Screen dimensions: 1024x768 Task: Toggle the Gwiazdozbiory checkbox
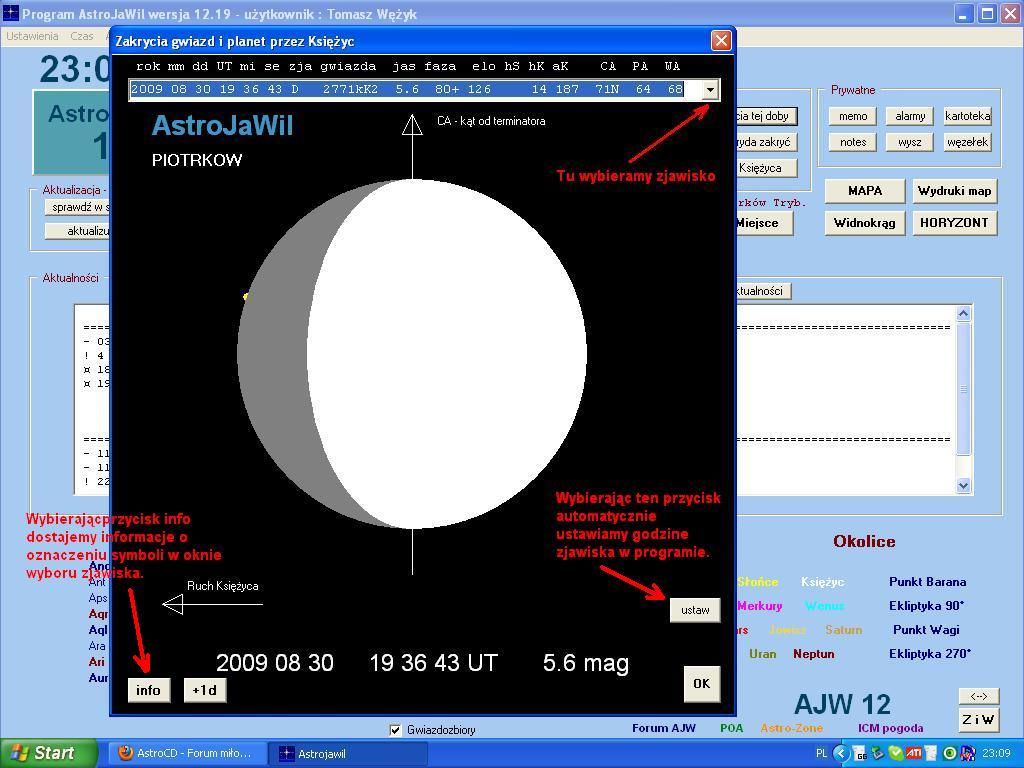click(x=395, y=729)
